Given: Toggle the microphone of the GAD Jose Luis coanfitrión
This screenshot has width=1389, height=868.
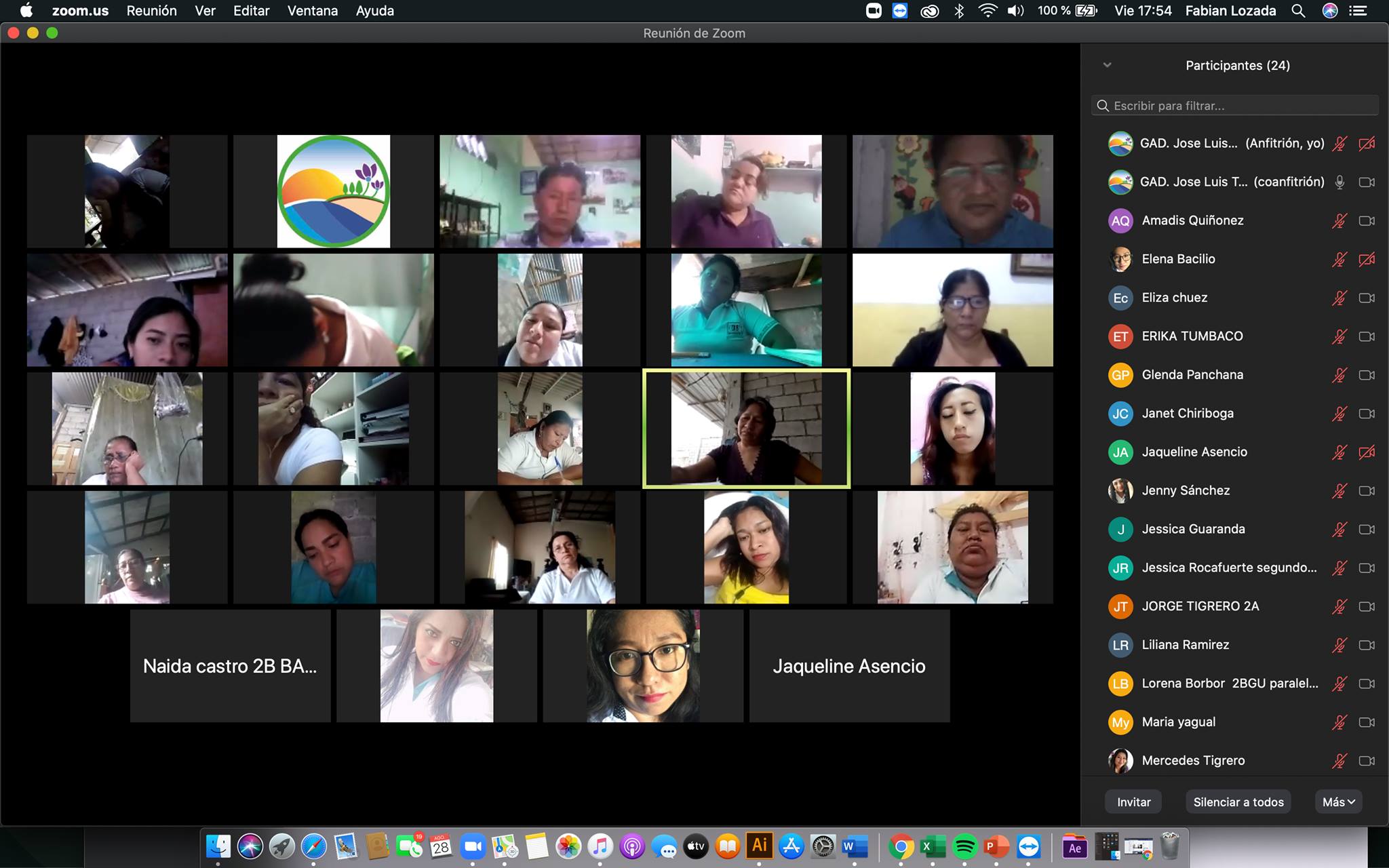Looking at the screenshot, I should [1339, 182].
